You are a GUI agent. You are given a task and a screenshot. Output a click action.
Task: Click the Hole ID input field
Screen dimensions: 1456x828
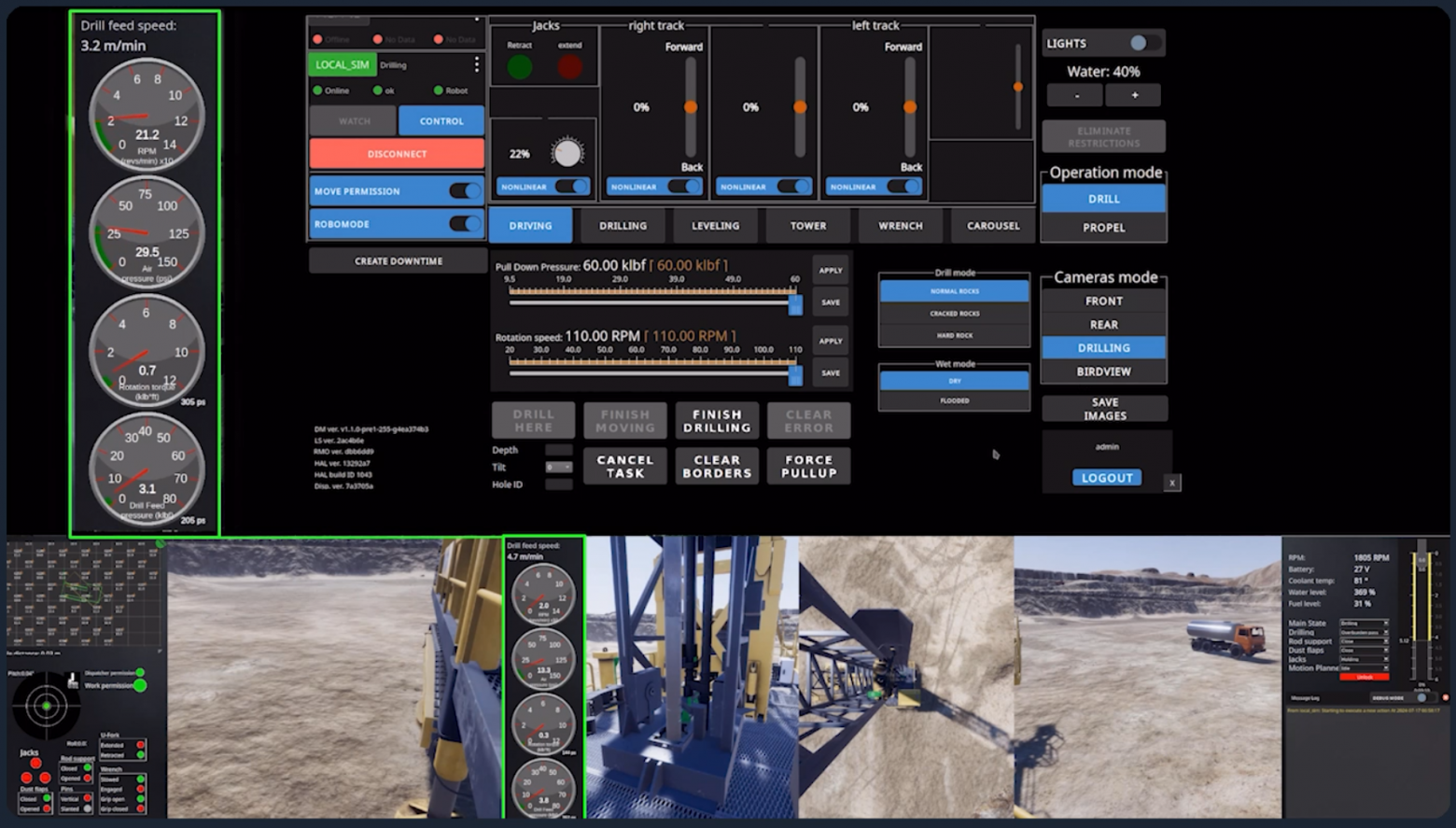pyautogui.click(x=558, y=484)
